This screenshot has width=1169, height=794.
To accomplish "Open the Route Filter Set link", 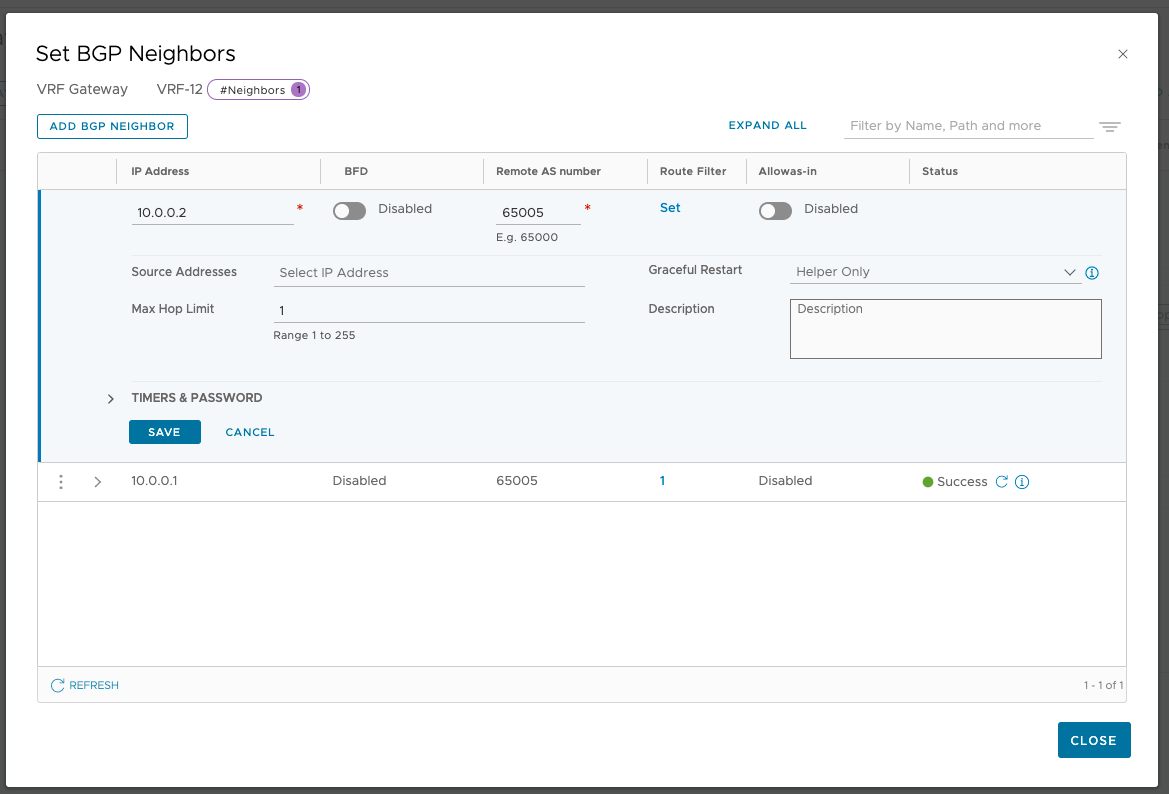I will pyautogui.click(x=670, y=208).
